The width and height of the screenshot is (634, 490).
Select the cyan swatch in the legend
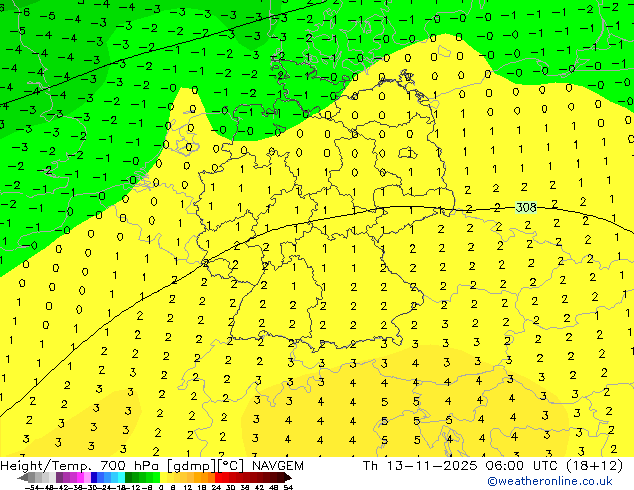[121, 478]
